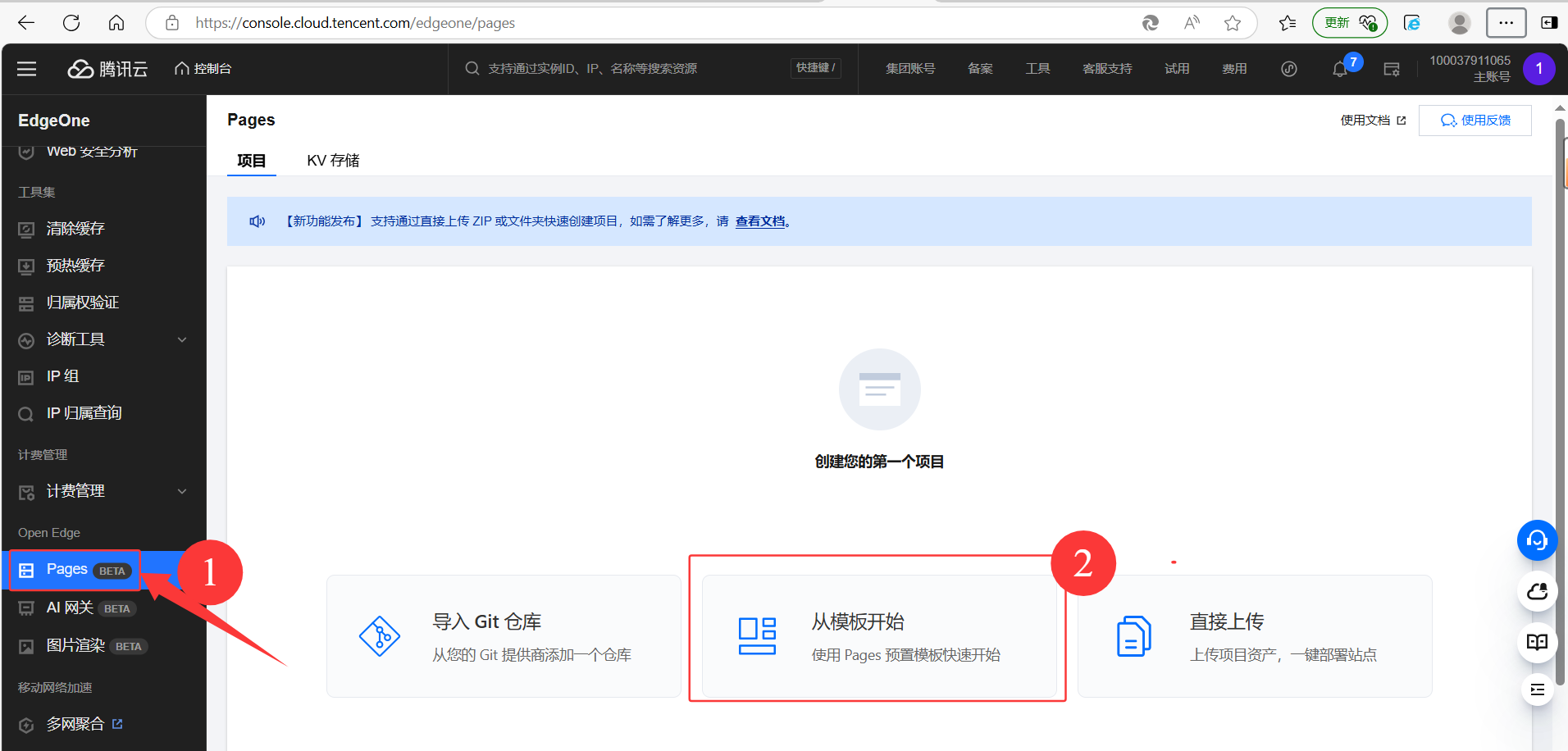Select Pages BETA in the sidebar

click(x=103, y=570)
